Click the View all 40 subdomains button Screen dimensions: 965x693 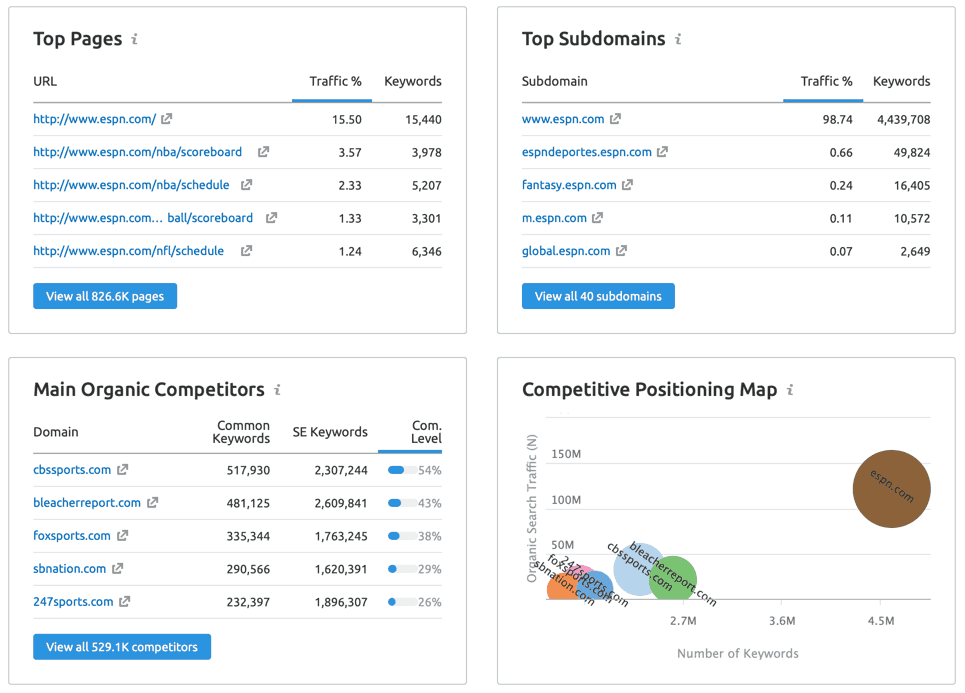click(x=597, y=296)
